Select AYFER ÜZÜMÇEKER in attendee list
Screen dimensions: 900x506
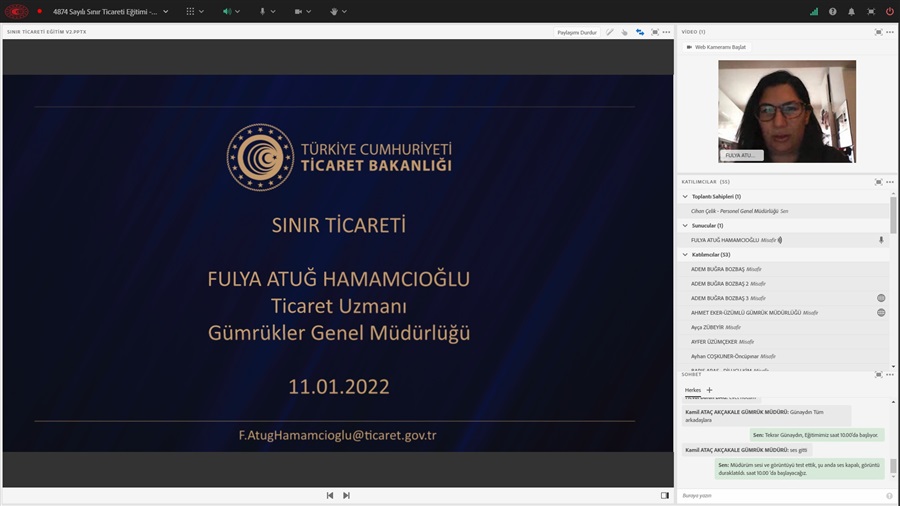coord(783,341)
